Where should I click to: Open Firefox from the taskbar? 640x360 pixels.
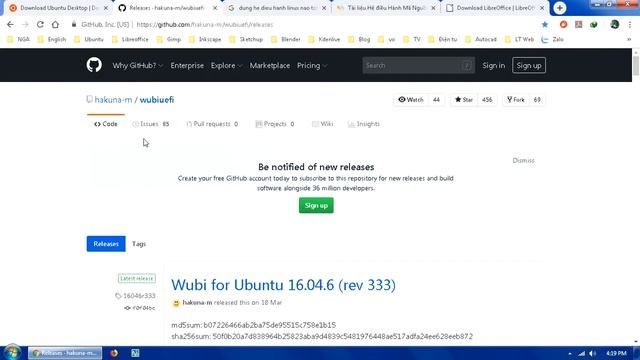coord(114,353)
